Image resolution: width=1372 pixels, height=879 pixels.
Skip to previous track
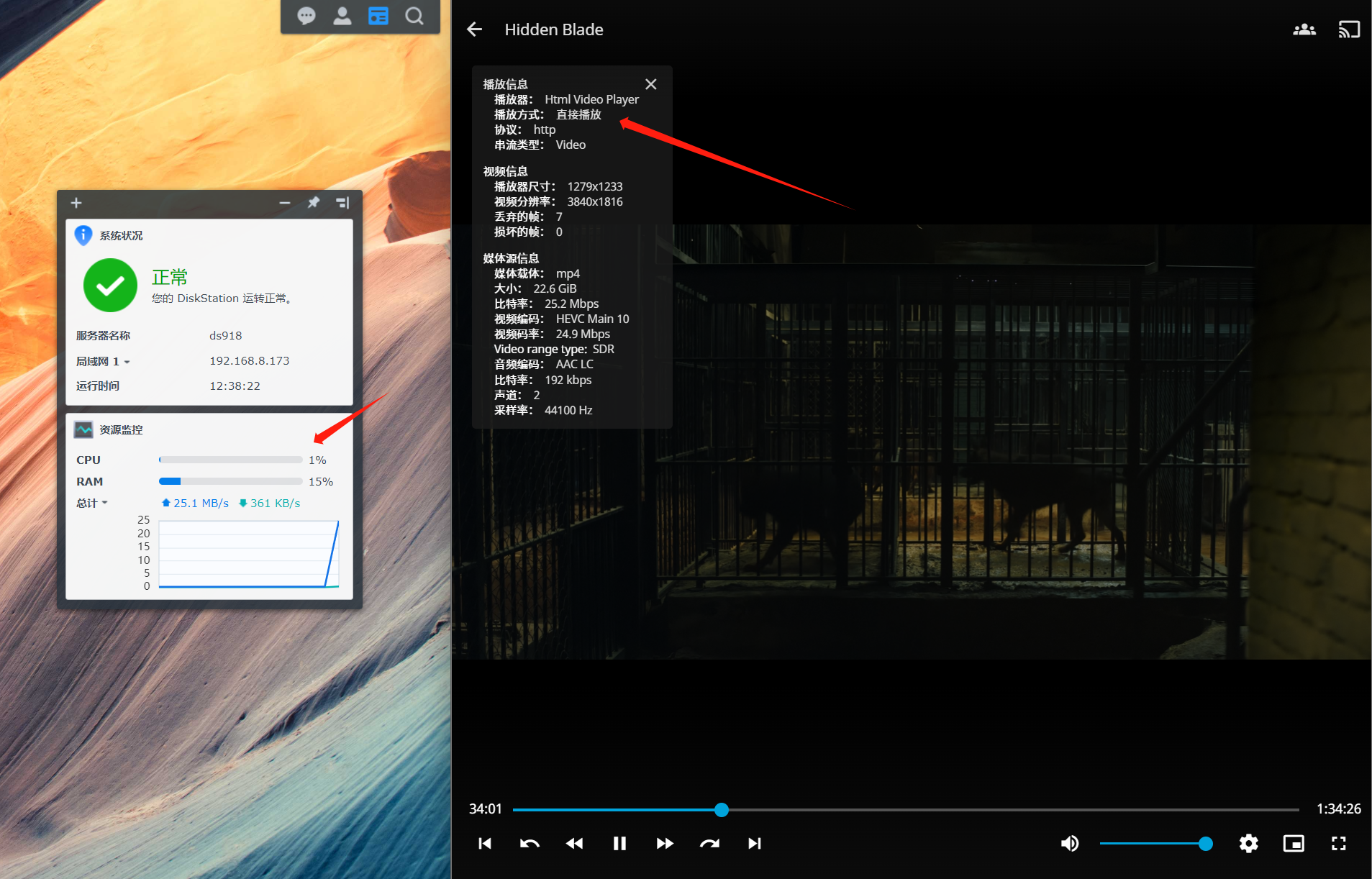click(485, 843)
